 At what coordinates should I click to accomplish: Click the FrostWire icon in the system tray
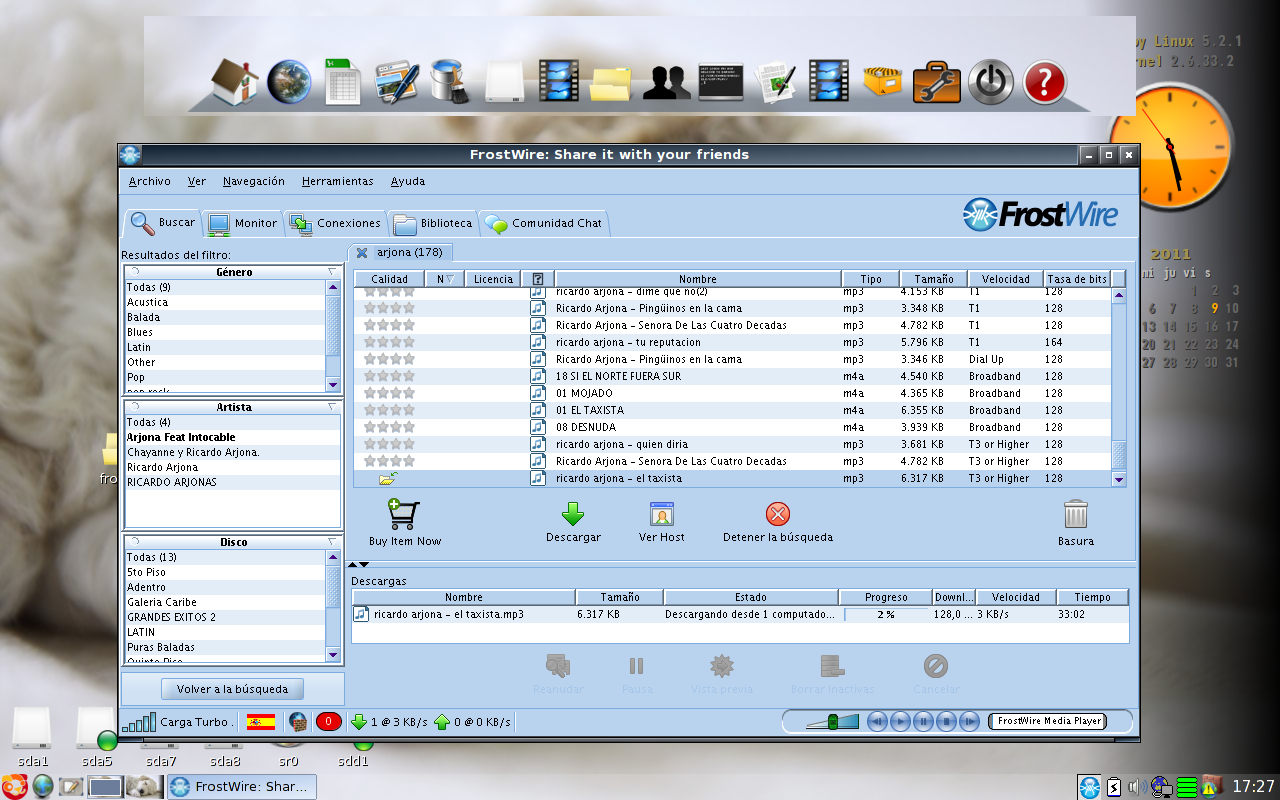[1090, 787]
